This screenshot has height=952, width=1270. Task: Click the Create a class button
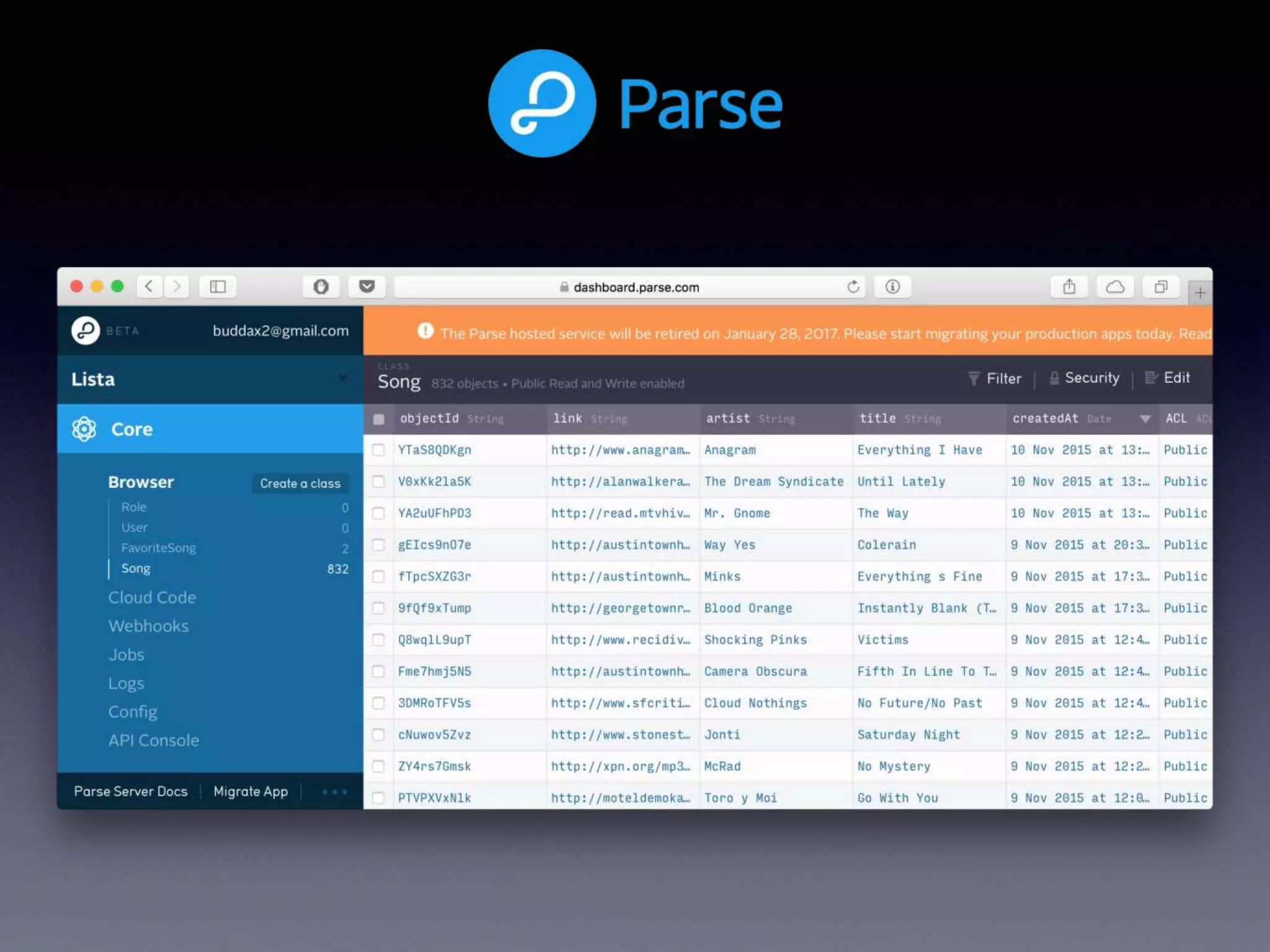click(x=300, y=483)
